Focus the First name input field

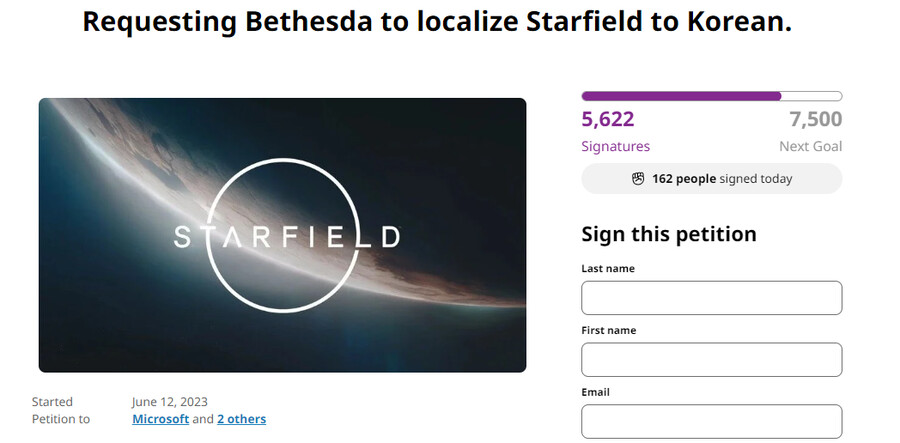[711, 360]
